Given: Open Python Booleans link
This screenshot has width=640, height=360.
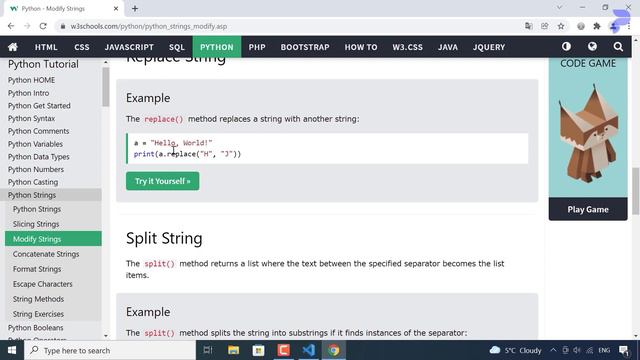Looking at the screenshot, I should (x=36, y=328).
